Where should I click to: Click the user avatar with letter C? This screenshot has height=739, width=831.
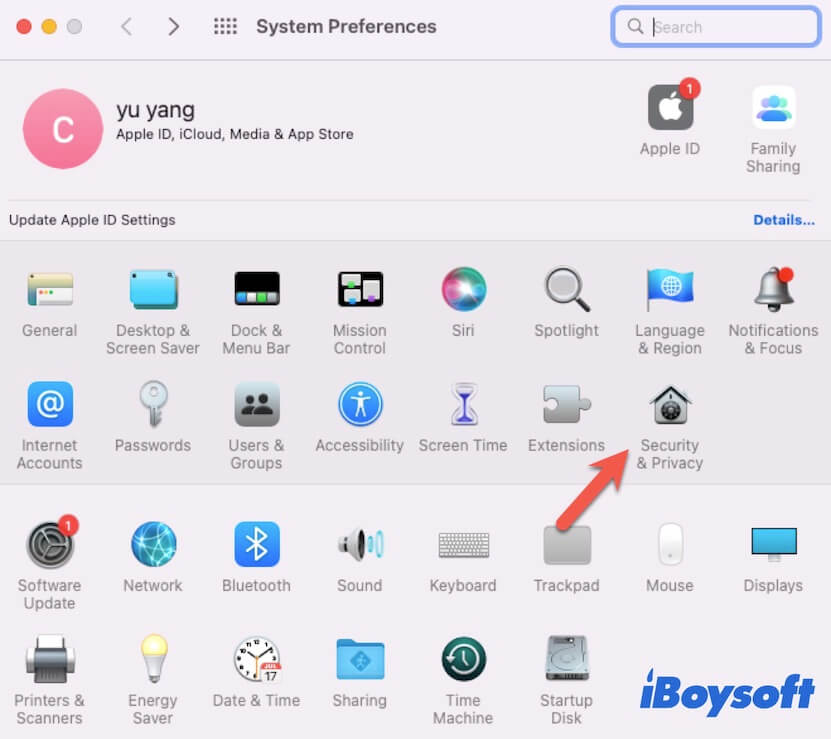point(63,129)
